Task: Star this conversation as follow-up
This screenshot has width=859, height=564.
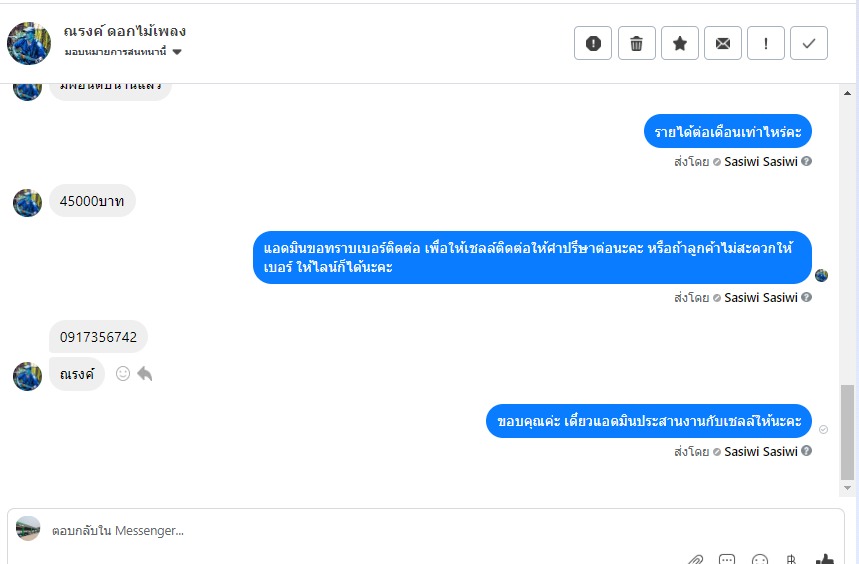Action: click(x=680, y=43)
